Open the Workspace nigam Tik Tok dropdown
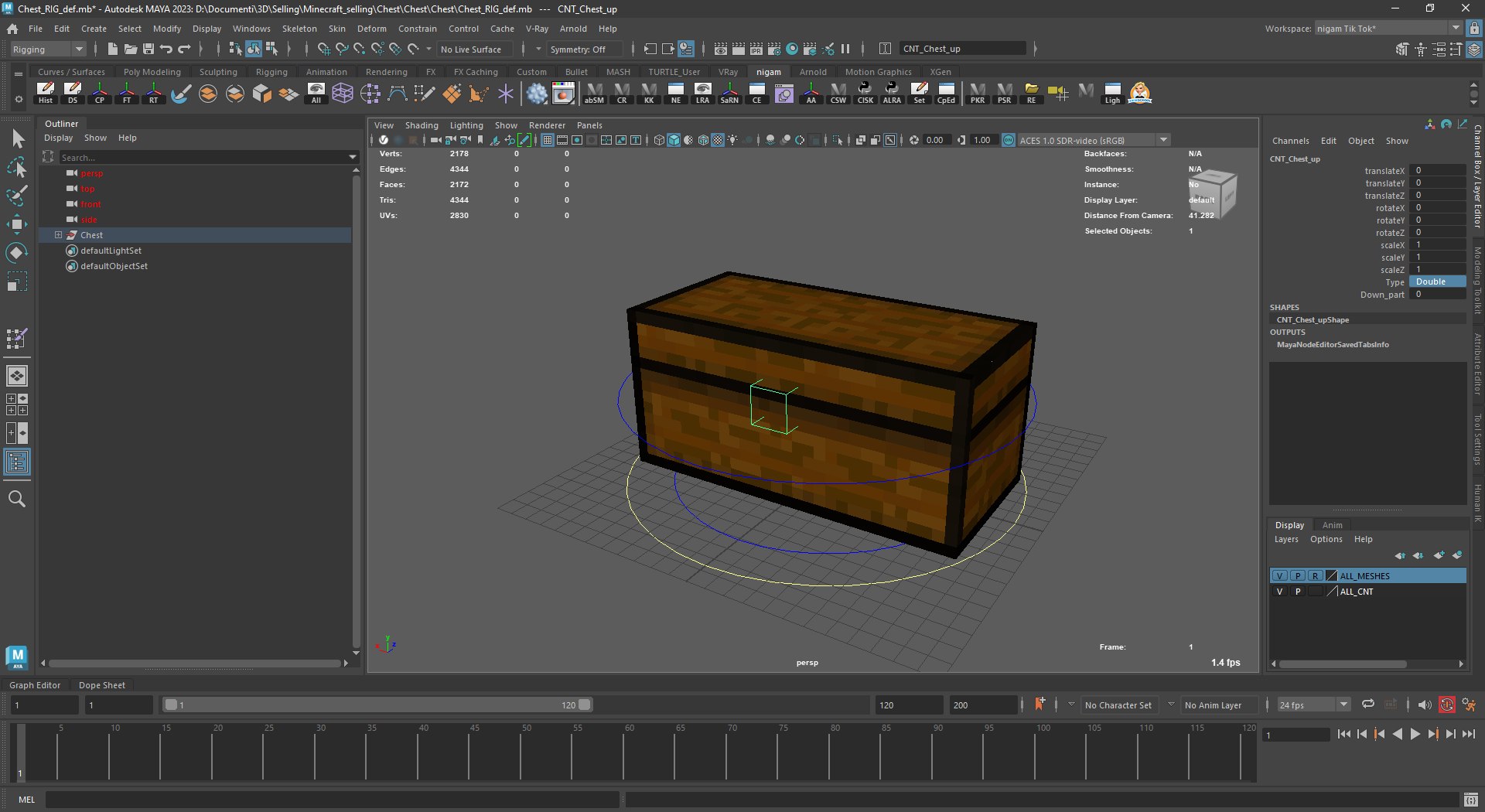 tap(1388, 29)
